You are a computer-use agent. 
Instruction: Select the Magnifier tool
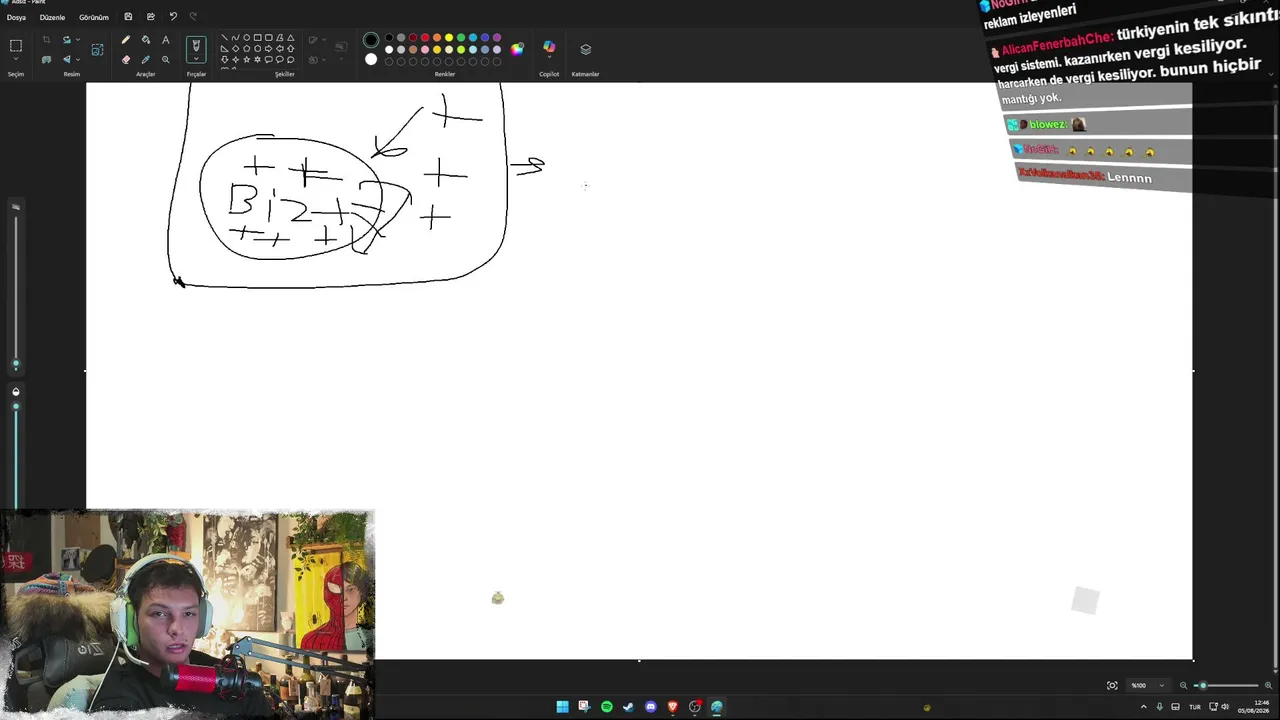[x=166, y=59]
